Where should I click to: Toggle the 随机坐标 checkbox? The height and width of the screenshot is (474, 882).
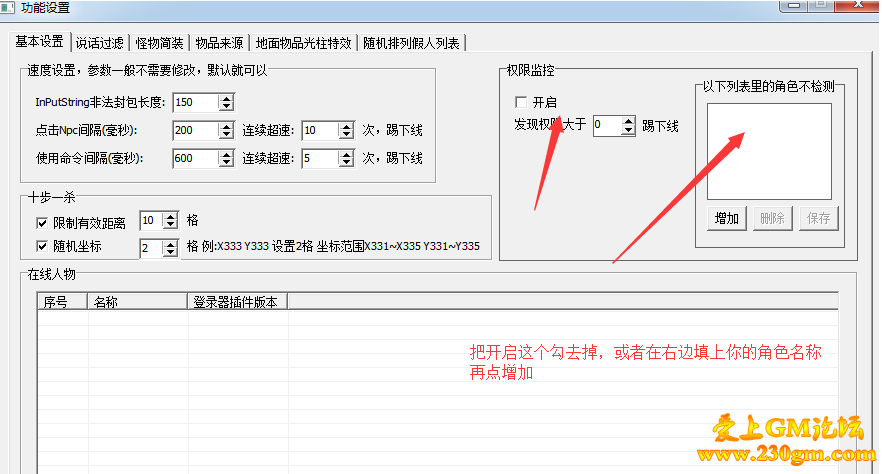[42, 246]
